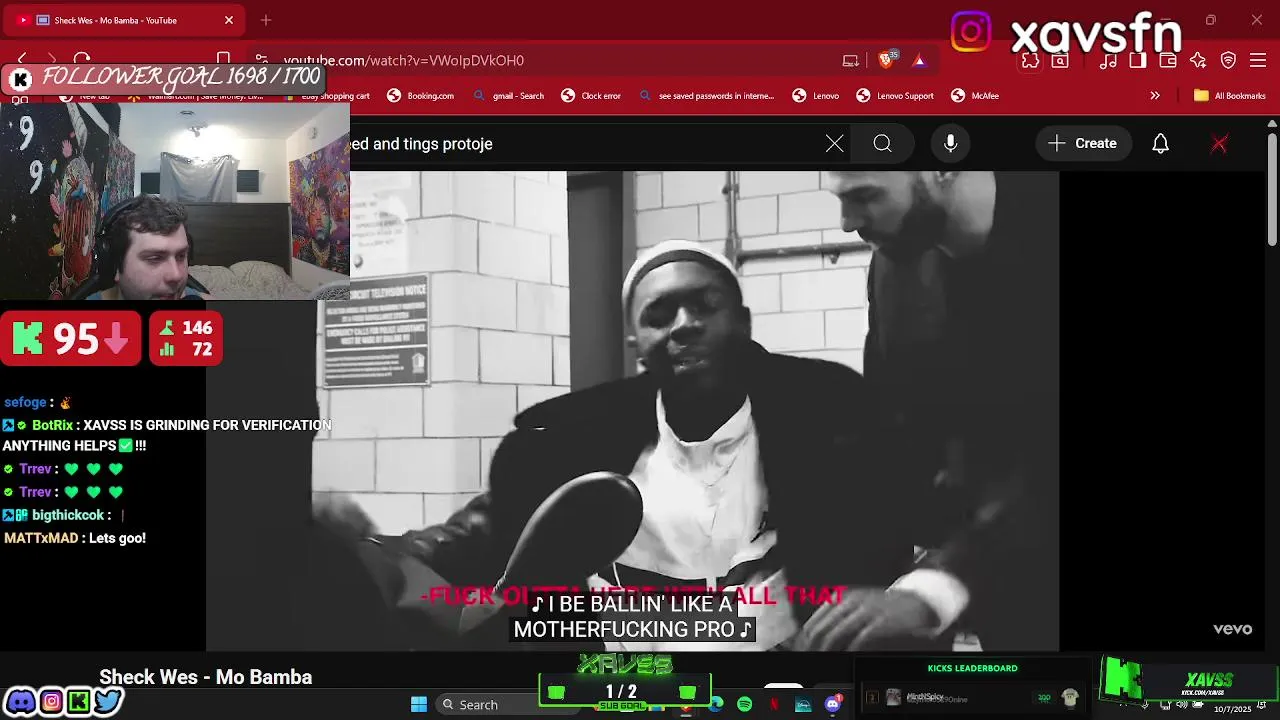Screen dimensions: 1280x720
Task: Click the YouTube Create button
Action: coord(1082,143)
